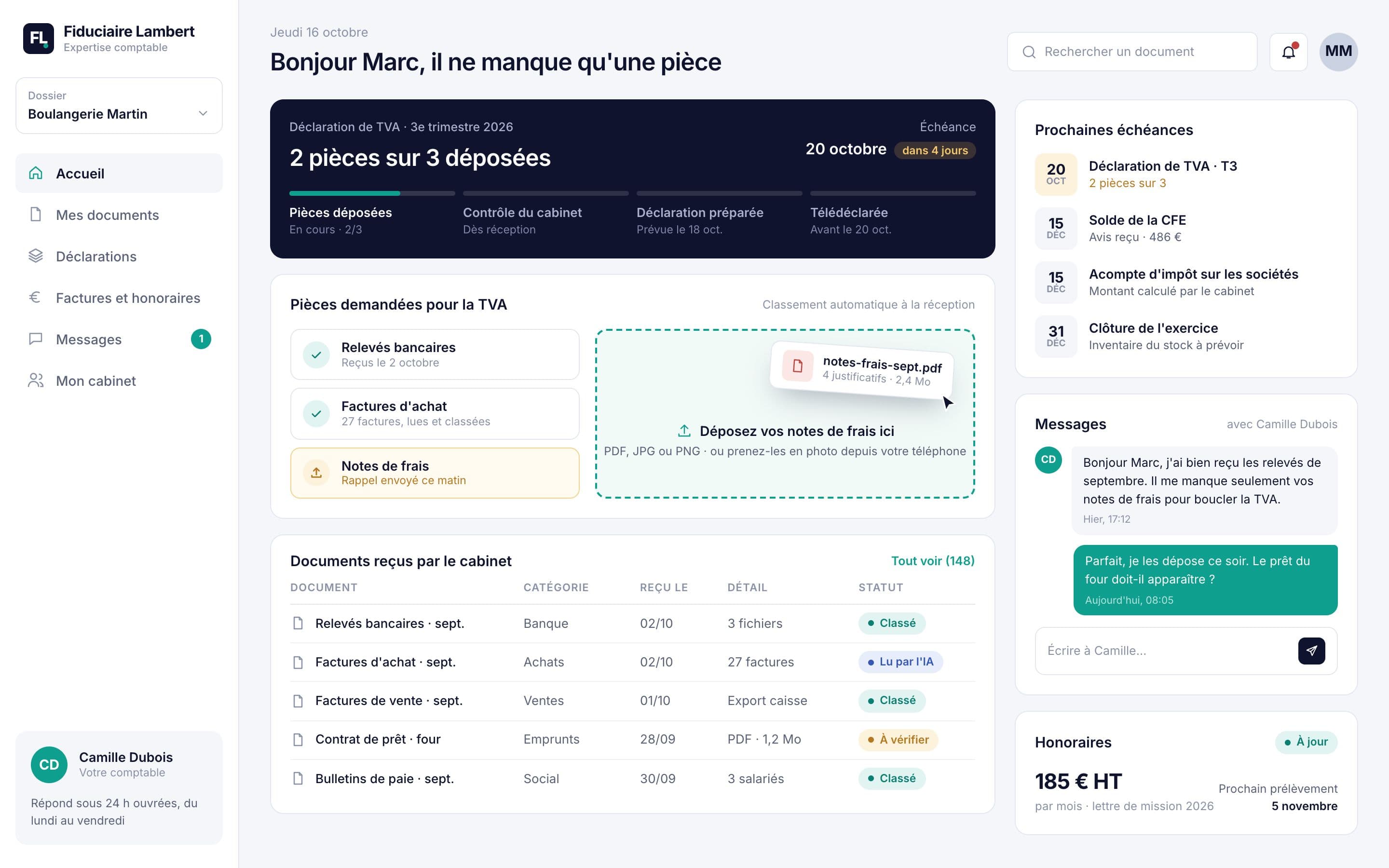The width and height of the screenshot is (1389, 868).
Task: Expand the Dossier Boulangerie Martin dropdown
Action: pos(119,106)
